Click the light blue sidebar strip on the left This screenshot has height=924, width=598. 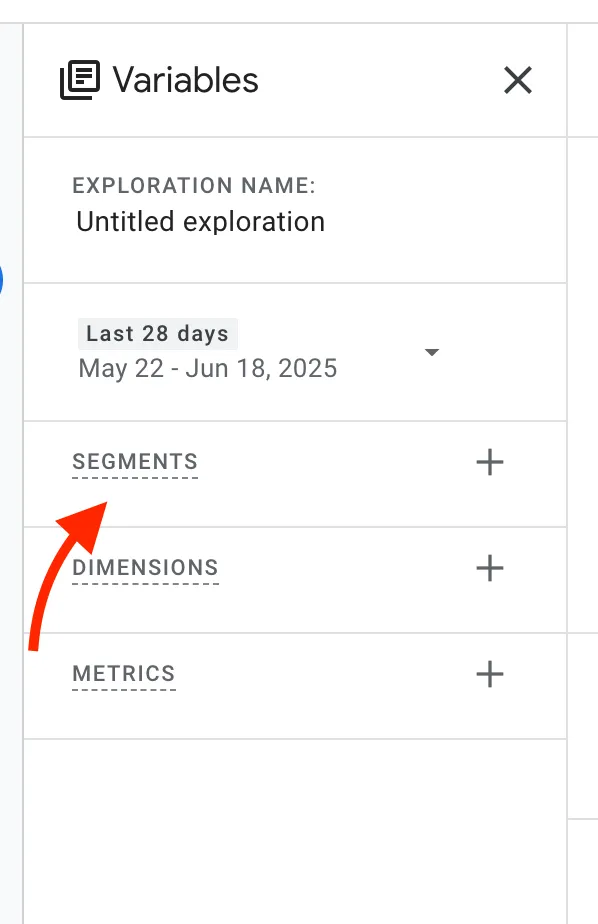(11, 471)
